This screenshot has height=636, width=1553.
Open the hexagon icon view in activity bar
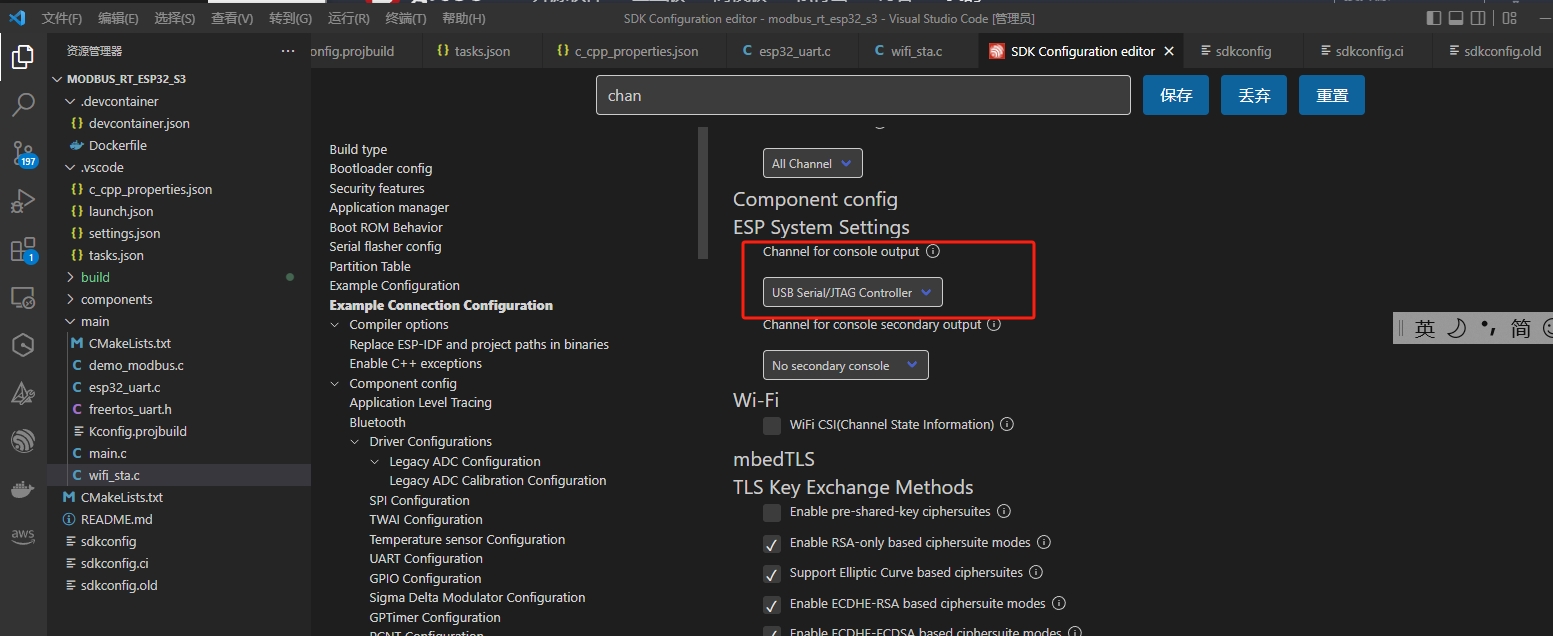(x=22, y=346)
